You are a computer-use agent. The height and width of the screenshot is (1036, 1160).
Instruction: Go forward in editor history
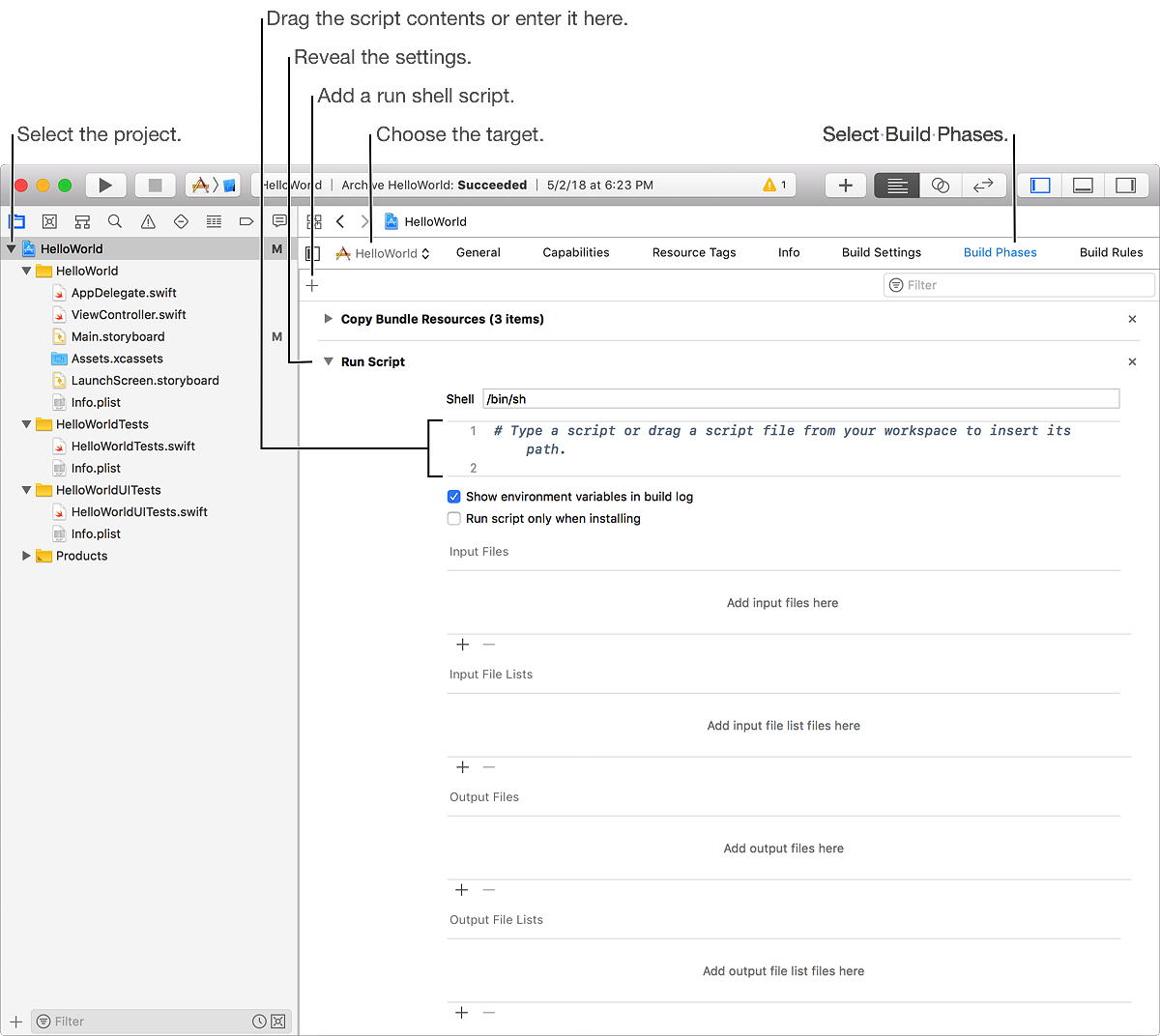coord(364,221)
